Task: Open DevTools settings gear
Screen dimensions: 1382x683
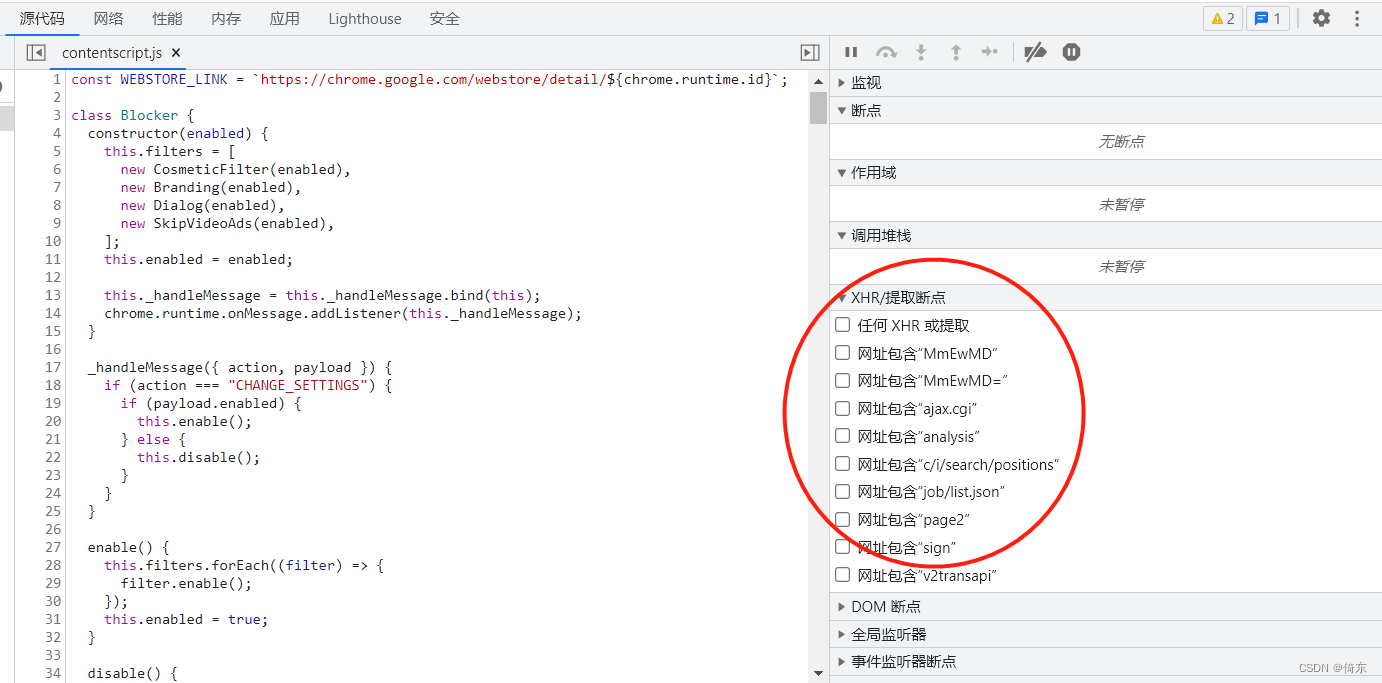Action: 1321,18
